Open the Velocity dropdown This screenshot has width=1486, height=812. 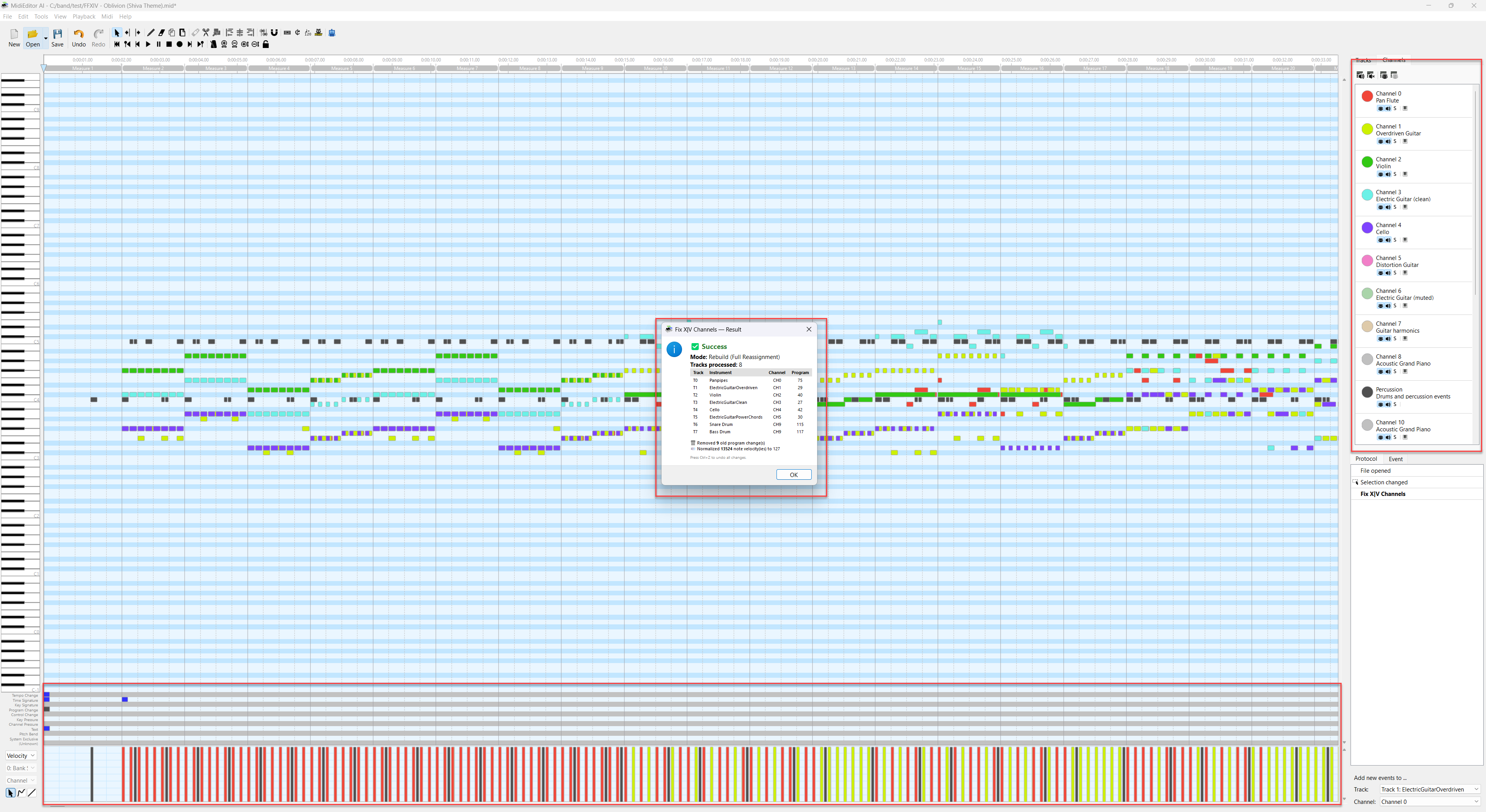(21, 756)
